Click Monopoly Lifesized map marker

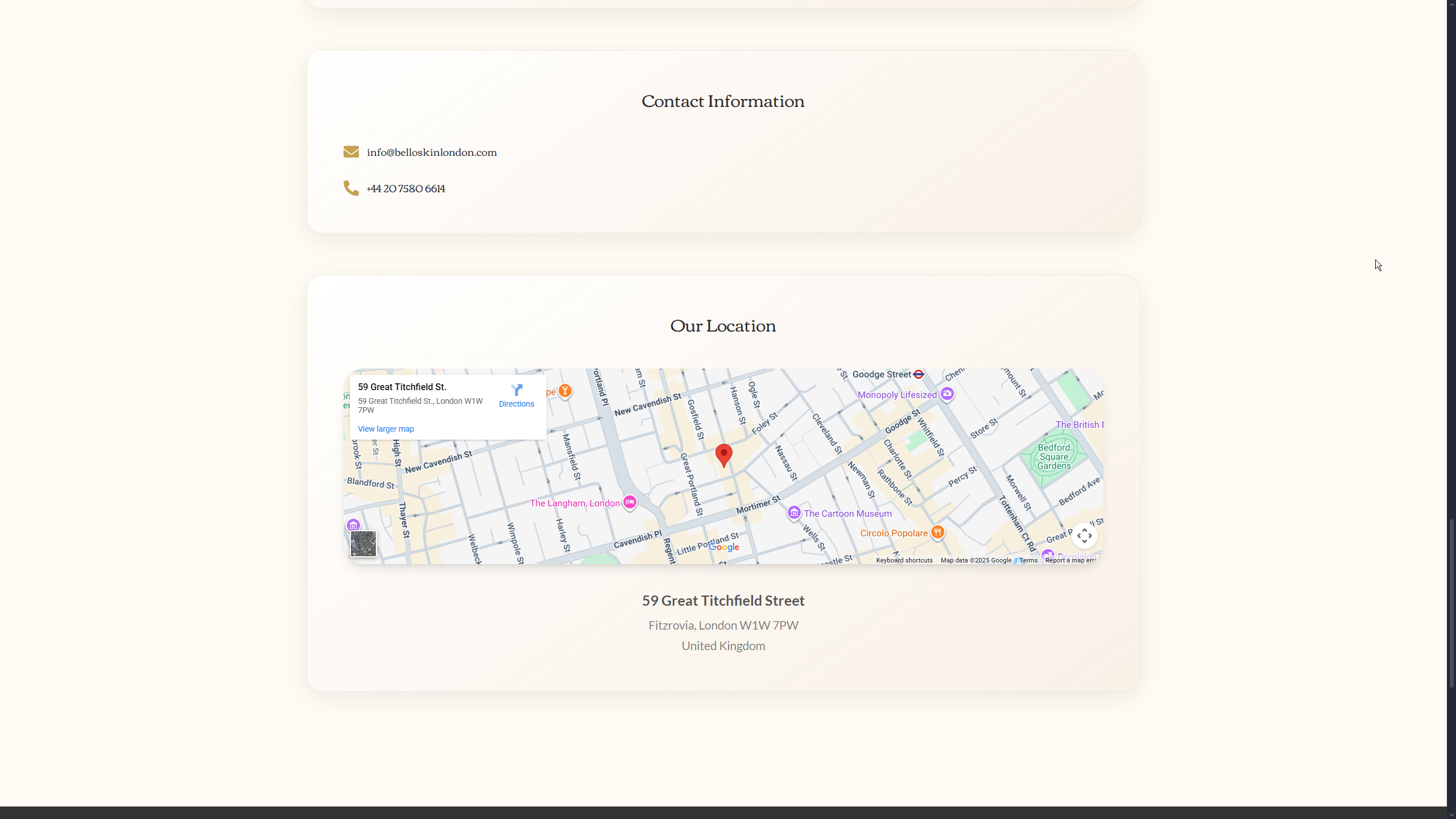[947, 394]
